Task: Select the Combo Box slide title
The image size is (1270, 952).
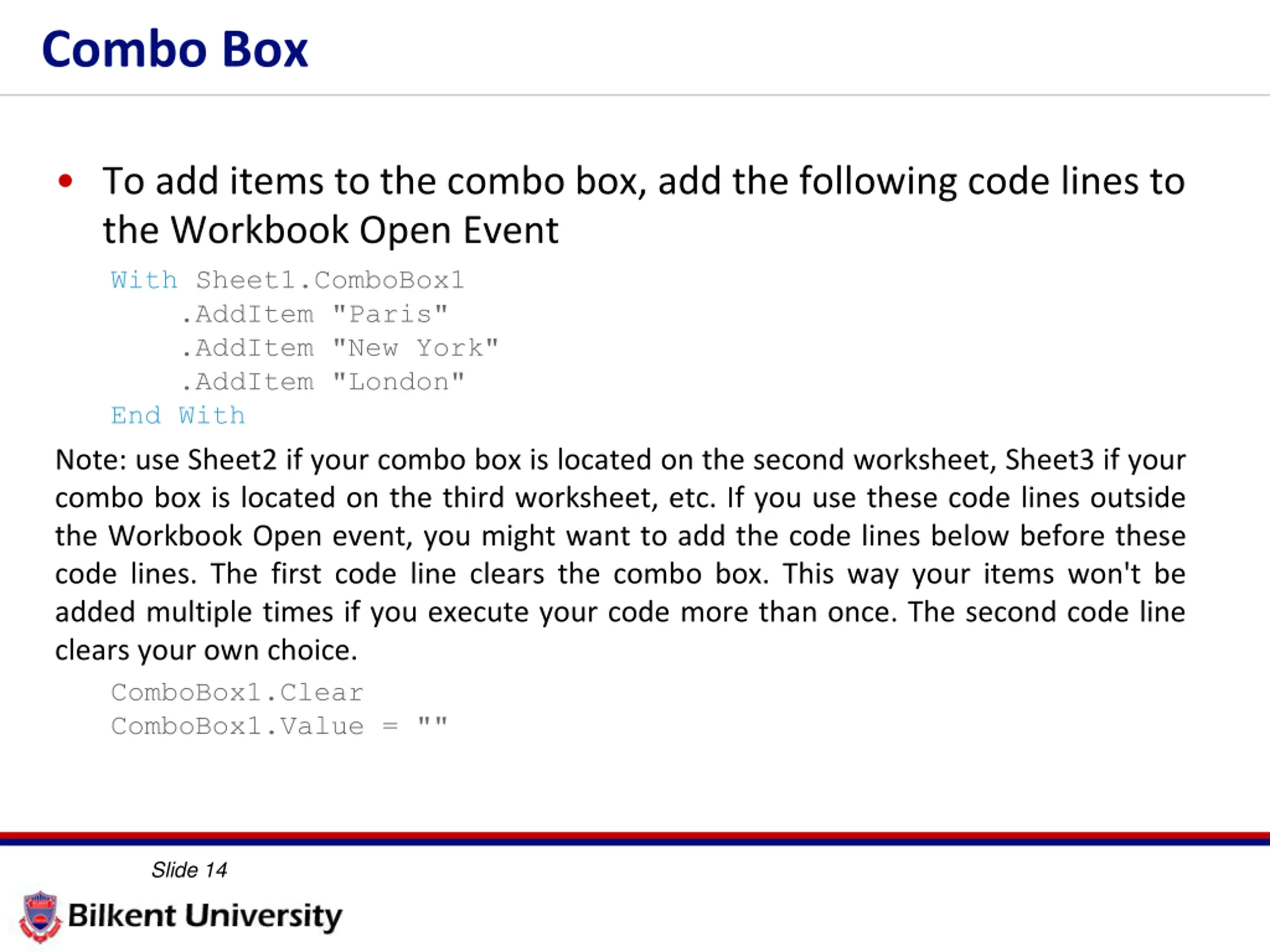Action: point(175,50)
